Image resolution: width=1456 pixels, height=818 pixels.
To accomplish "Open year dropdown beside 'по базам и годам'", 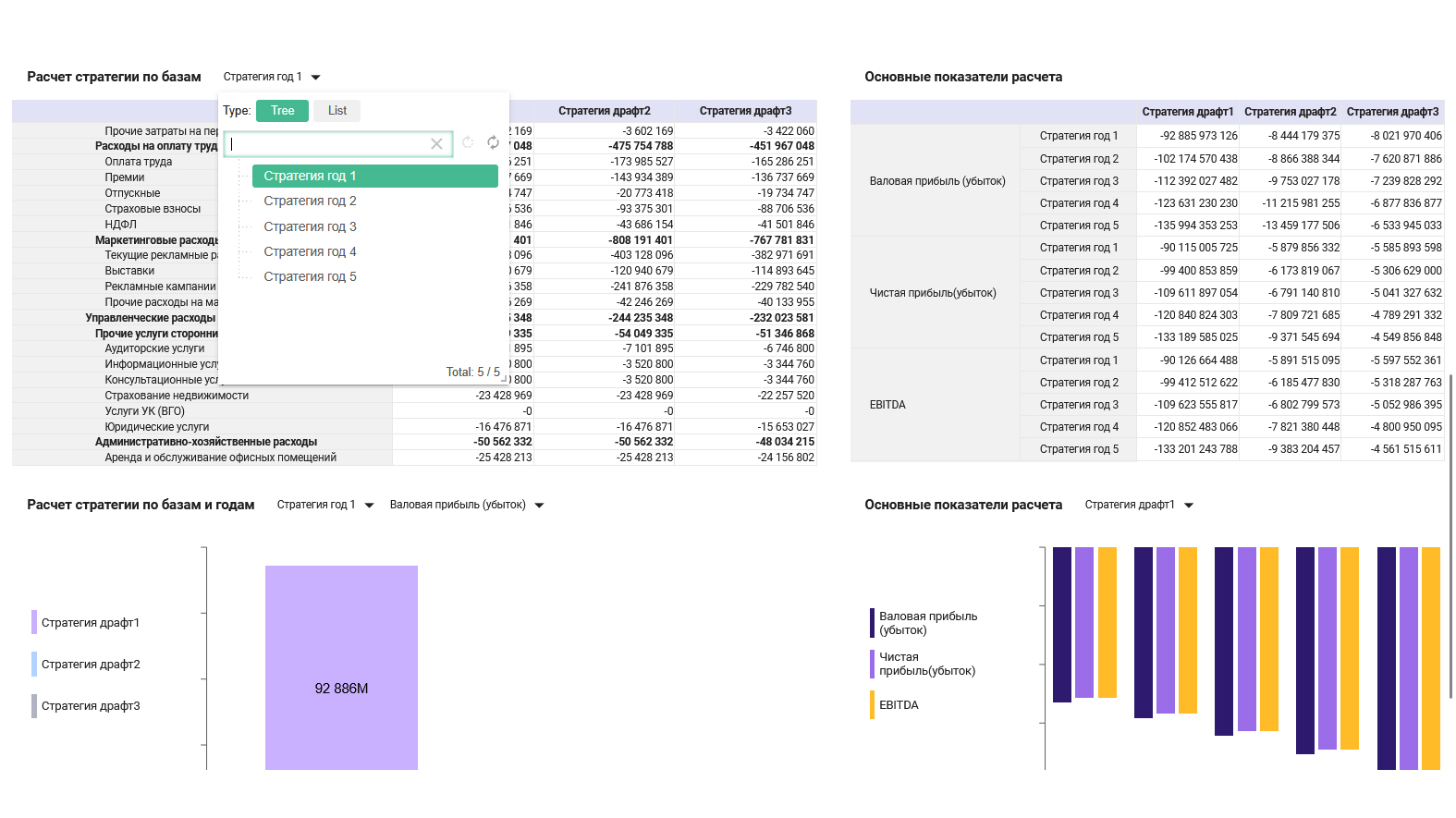I will [x=325, y=505].
